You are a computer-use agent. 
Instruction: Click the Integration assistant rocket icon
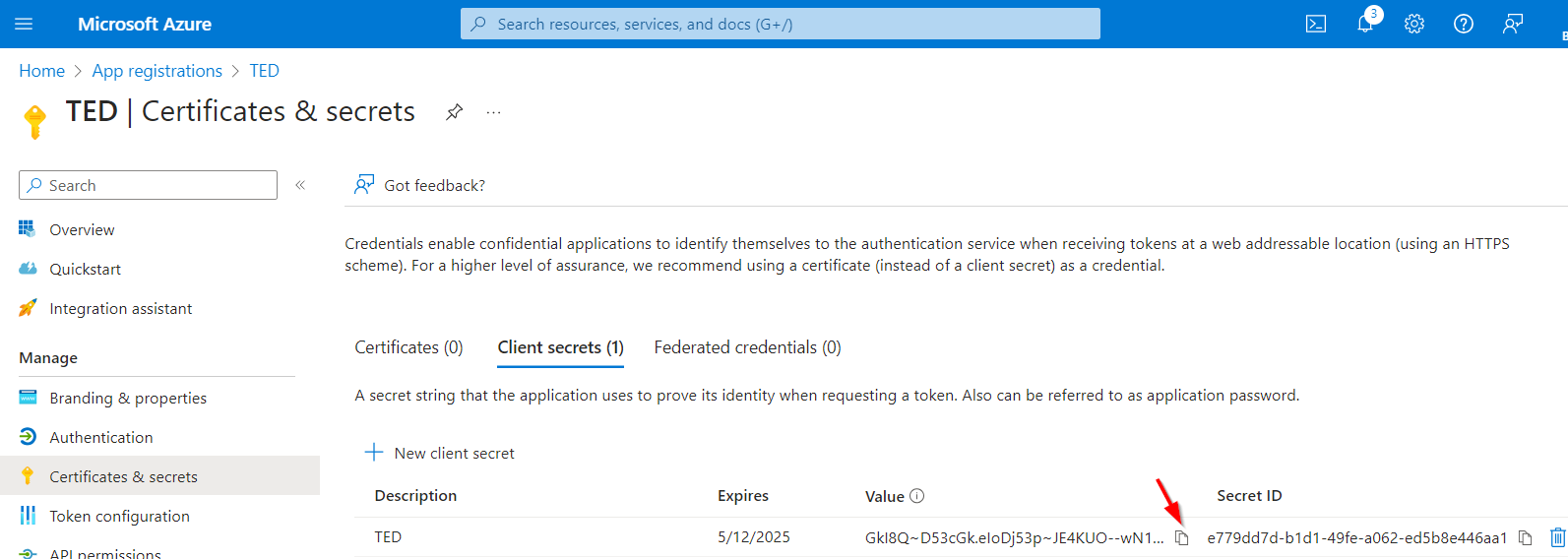pos(28,308)
